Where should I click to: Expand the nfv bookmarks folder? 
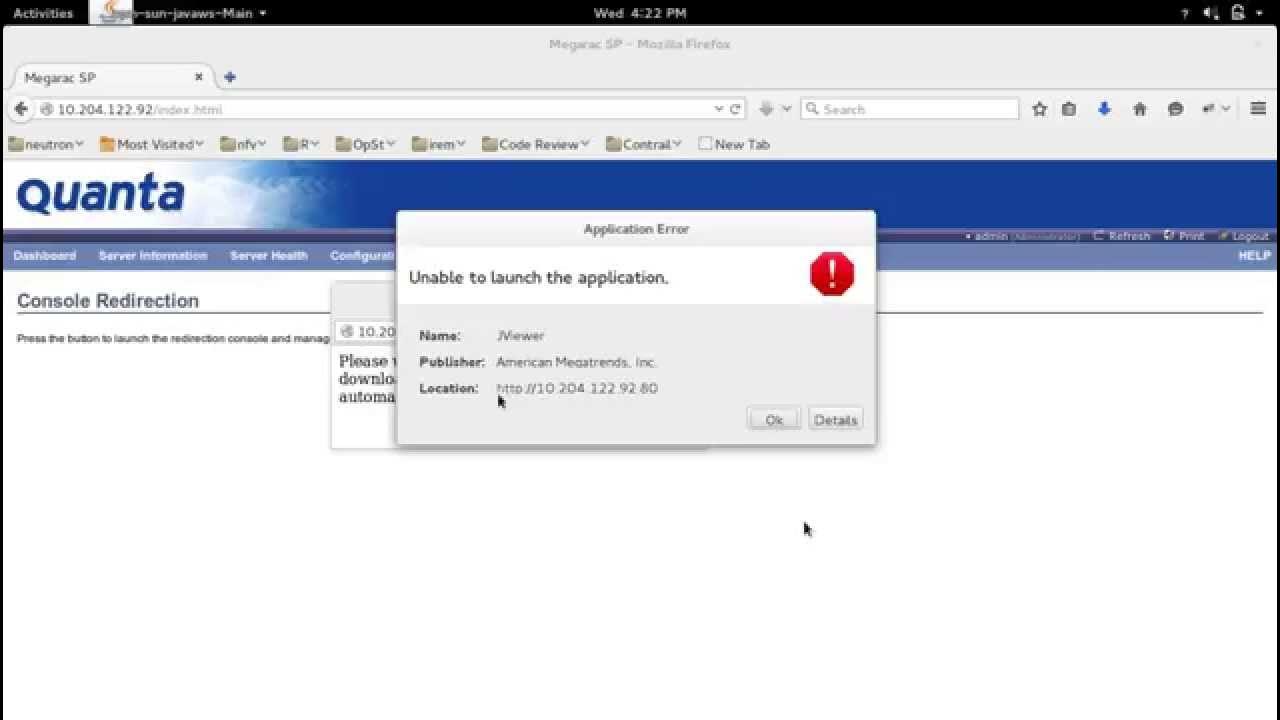(x=243, y=144)
